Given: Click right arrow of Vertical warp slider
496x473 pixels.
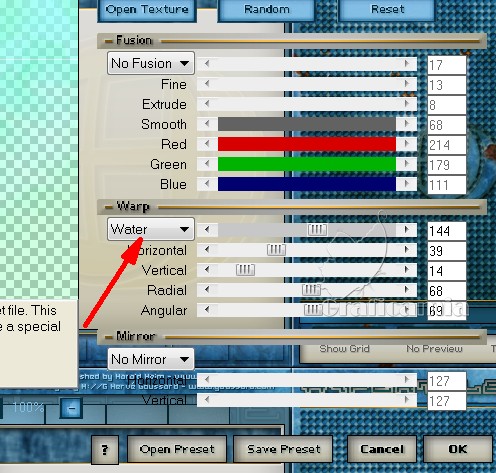Looking at the screenshot, I should (x=407, y=270).
